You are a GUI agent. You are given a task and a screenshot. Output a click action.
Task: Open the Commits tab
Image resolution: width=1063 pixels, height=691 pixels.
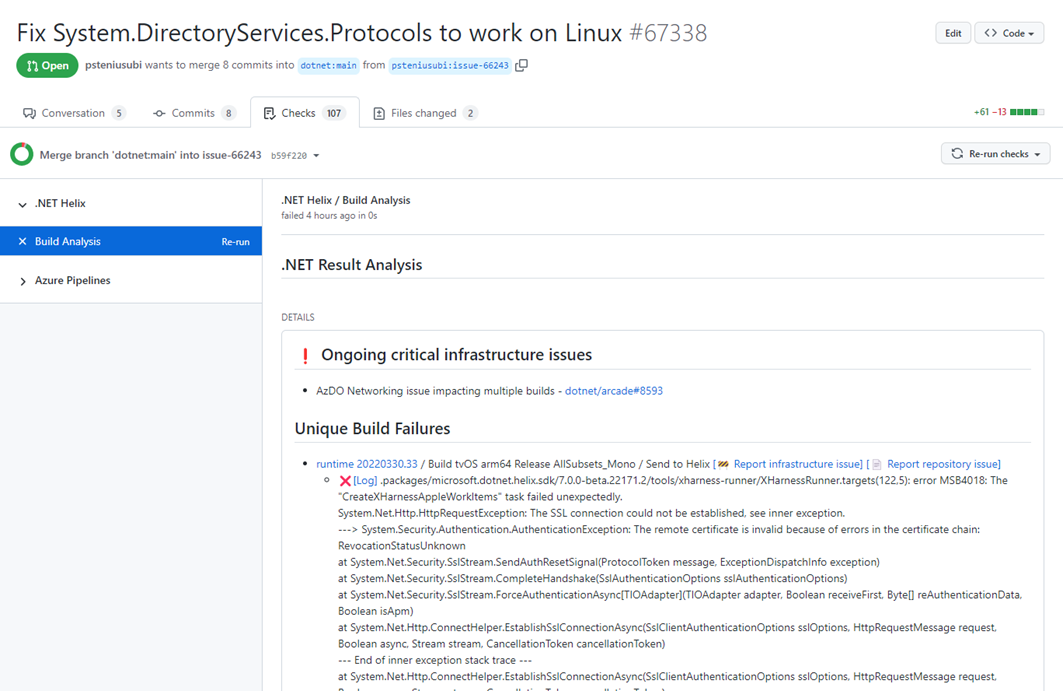193,113
